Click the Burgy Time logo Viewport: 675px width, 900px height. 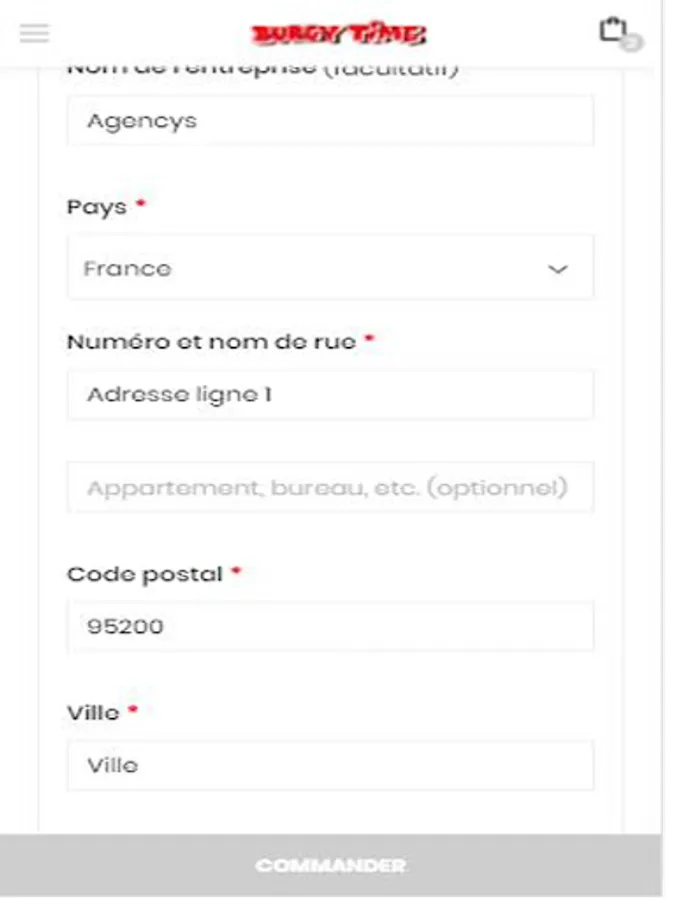tap(338, 35)
